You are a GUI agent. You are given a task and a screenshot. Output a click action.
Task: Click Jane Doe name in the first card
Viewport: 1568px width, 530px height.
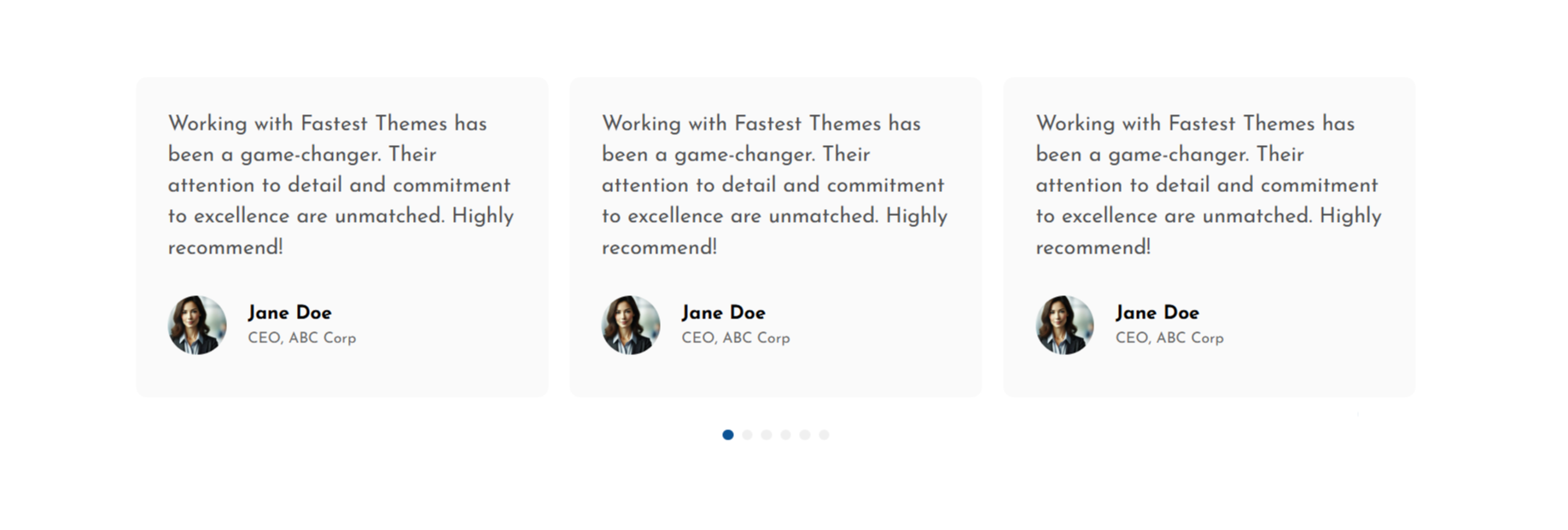289,313
